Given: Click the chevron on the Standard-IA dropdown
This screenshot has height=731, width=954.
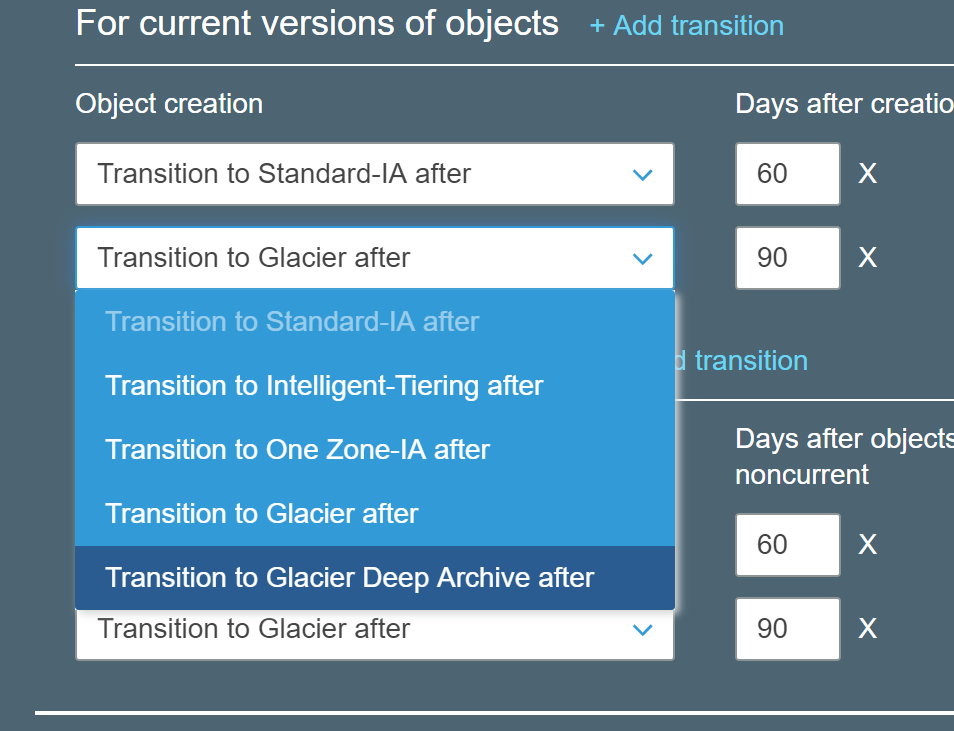Looking at the screenshot, I should tap(643, 174).
